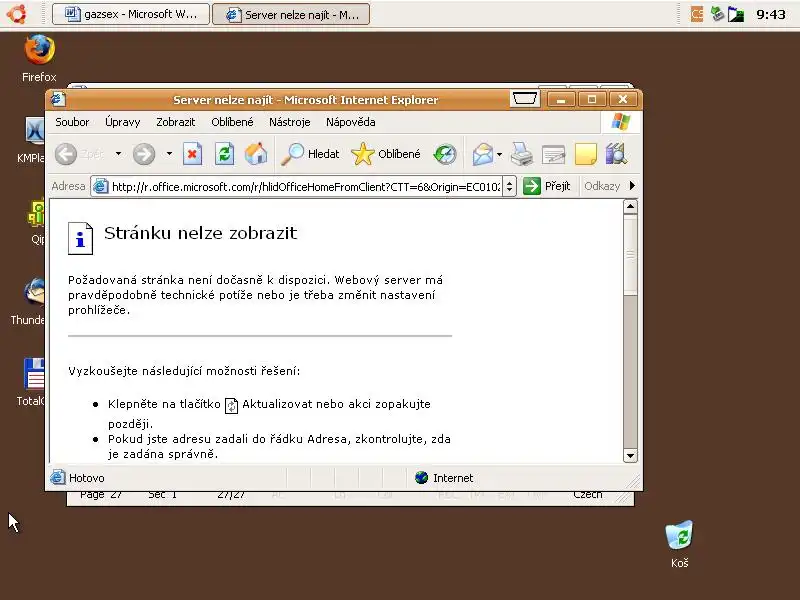Viewport: 800px width, 600px height.
Task: Open the KMPlayer desktop icon
Action: (x=35, y=131)
